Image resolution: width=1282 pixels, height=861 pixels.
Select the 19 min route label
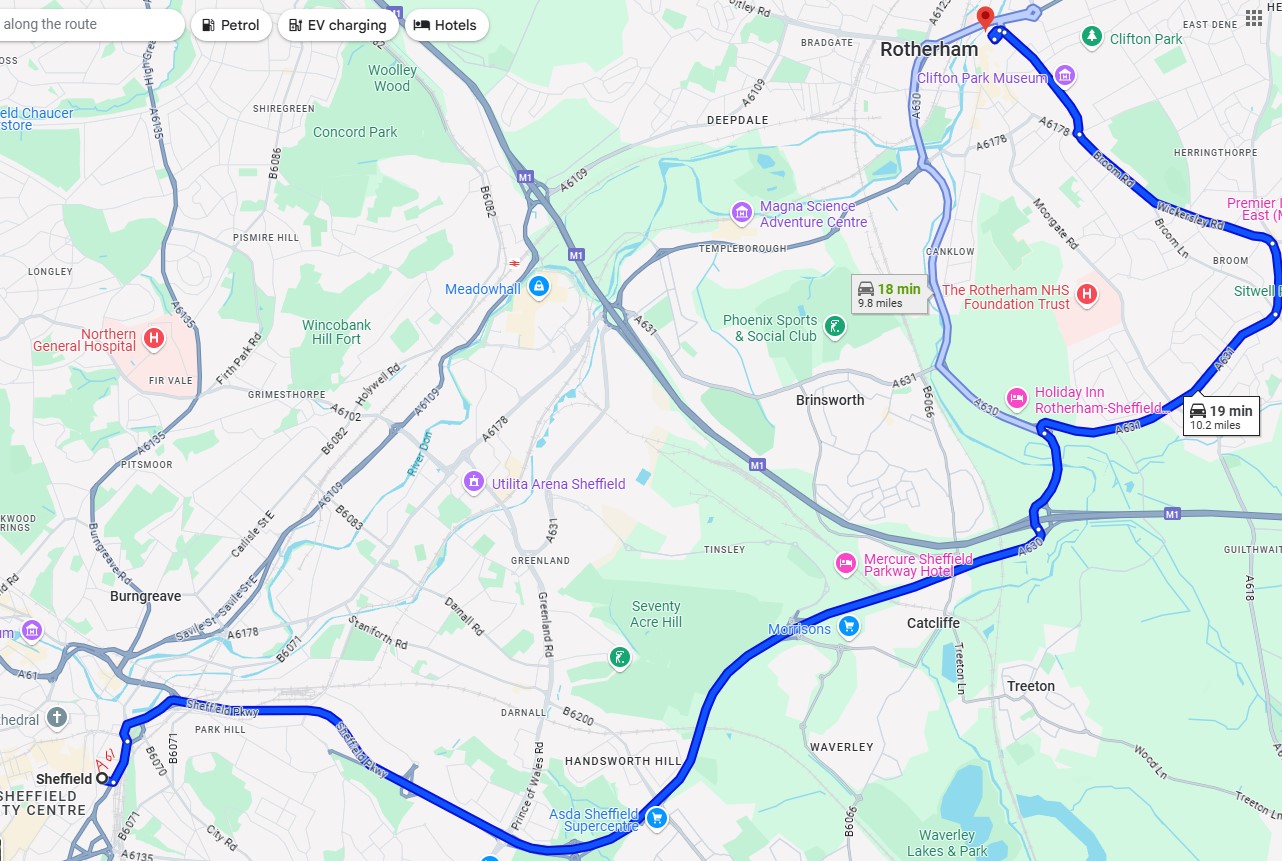(x=1221, y=416)
